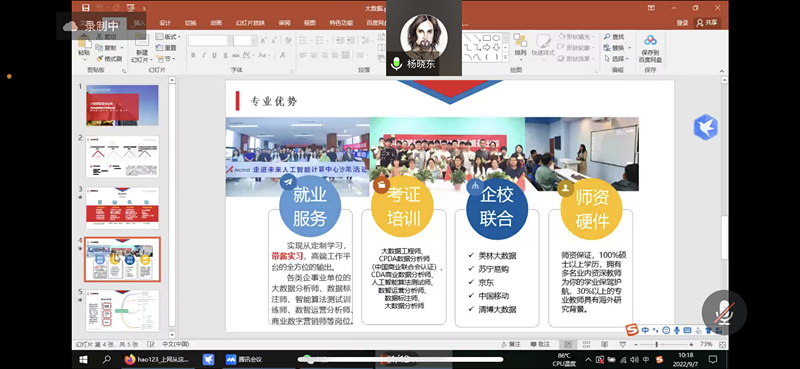800x369 pixels.
Task: Click the Arrange (排列) shapes icon
Action: coord(520,45)
